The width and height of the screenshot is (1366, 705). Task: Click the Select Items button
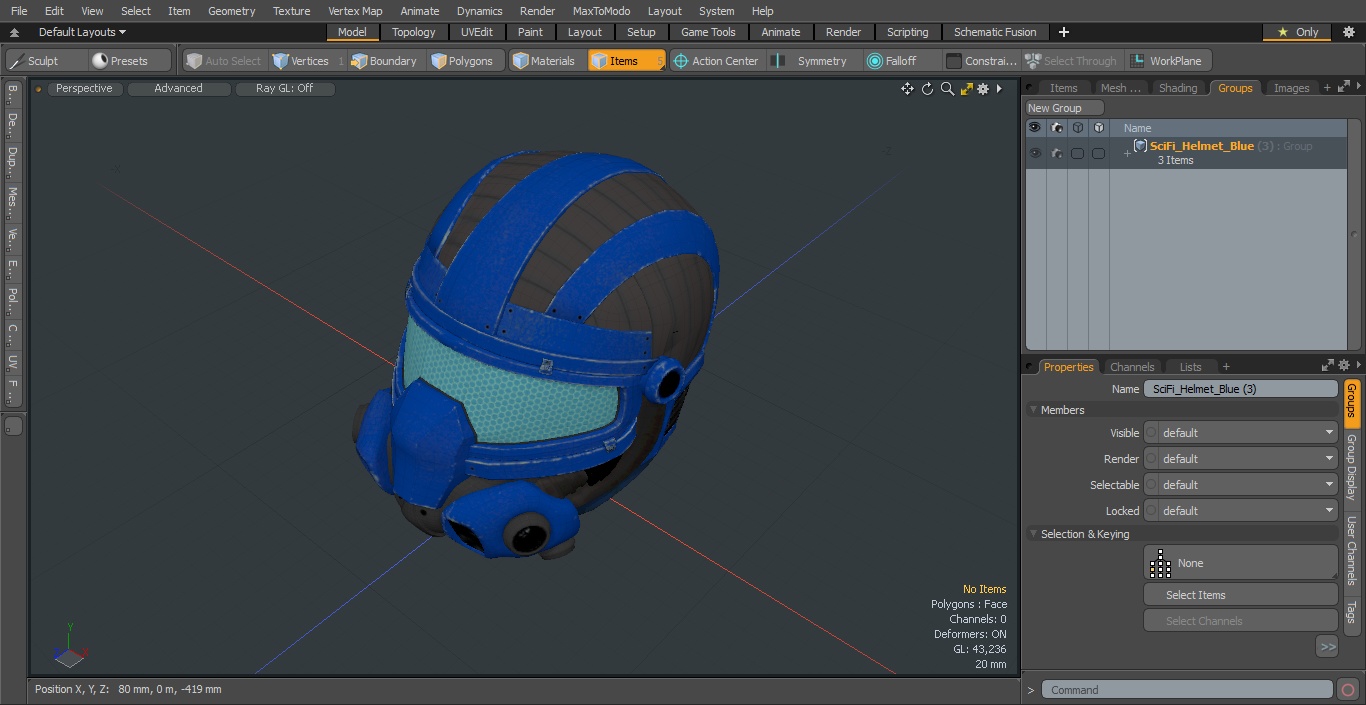coord(1241,595)
